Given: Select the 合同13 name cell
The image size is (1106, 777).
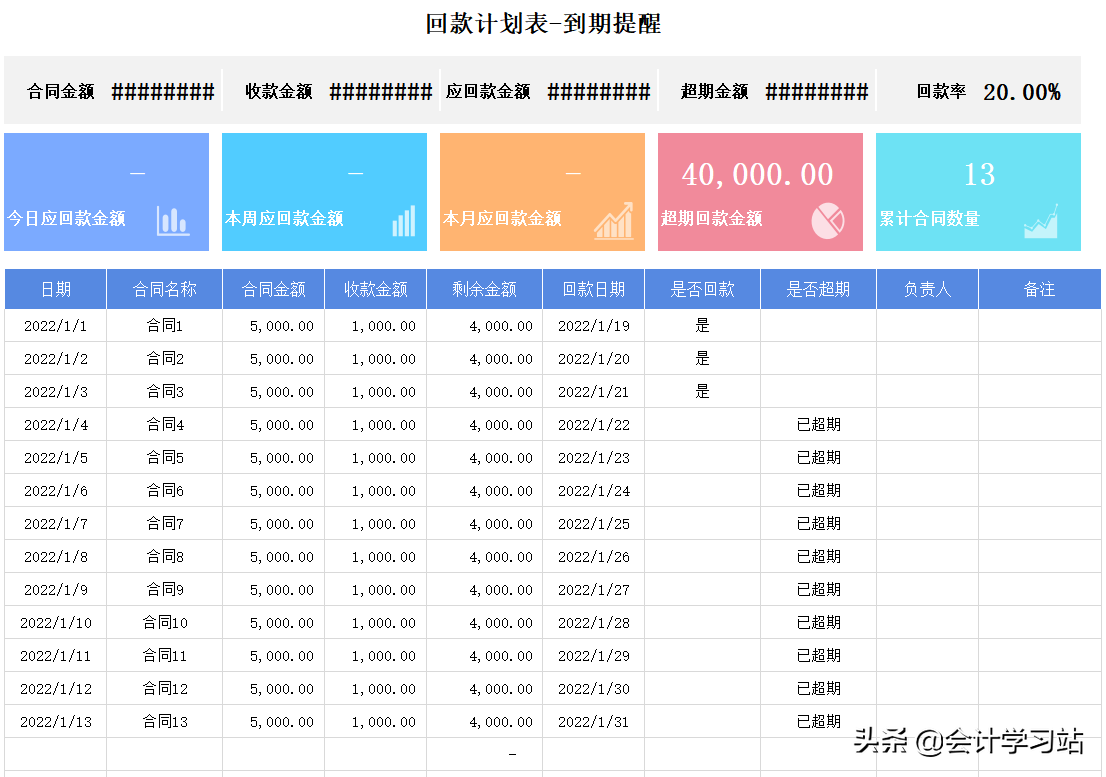Looking at the screenshot, I should coord(164,721).
